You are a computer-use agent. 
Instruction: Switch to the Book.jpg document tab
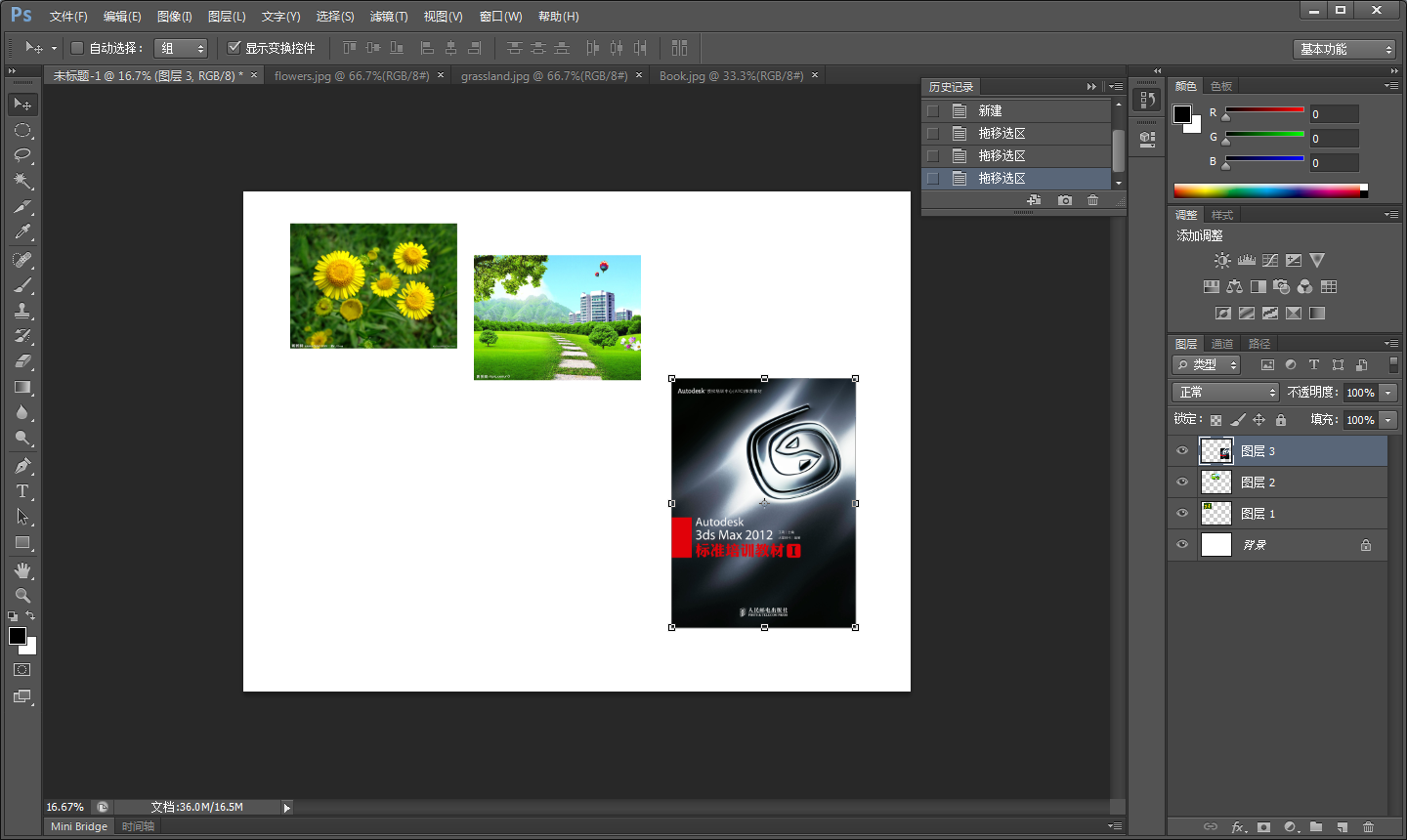tap(732, 75)
